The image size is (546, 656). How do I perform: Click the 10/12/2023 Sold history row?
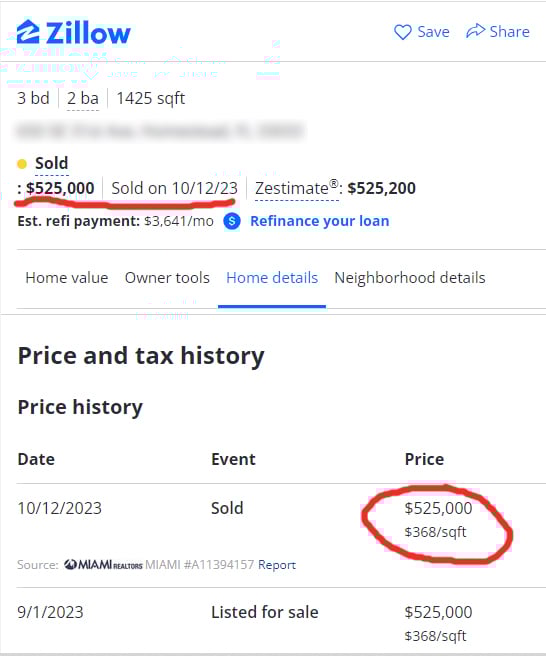click(x=281, y=520)
